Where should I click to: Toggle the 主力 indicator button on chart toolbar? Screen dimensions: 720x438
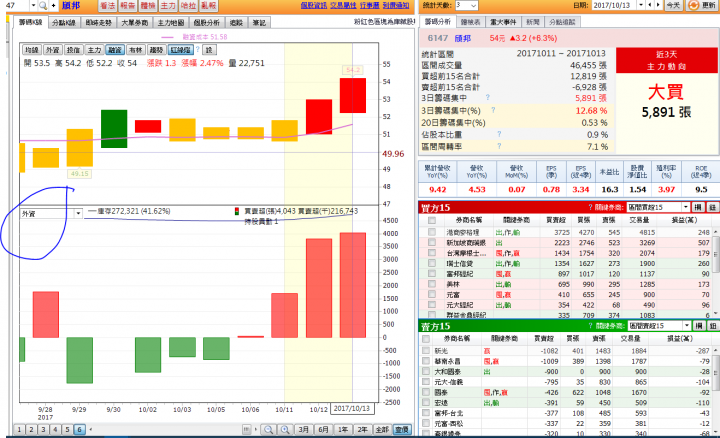click(x=94, y=50)
